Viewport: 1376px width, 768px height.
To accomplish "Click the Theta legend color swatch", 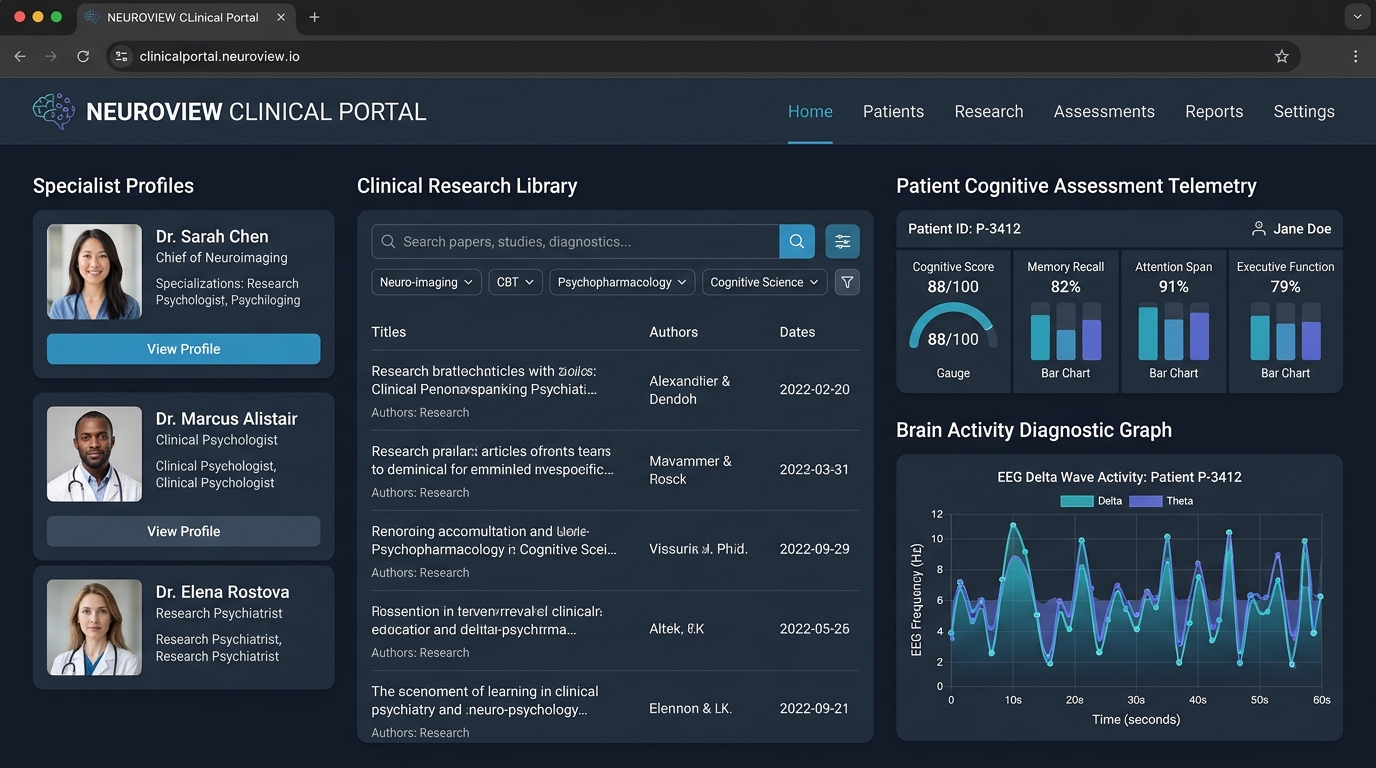I will pyautogui.click(x=1145, y=501).
